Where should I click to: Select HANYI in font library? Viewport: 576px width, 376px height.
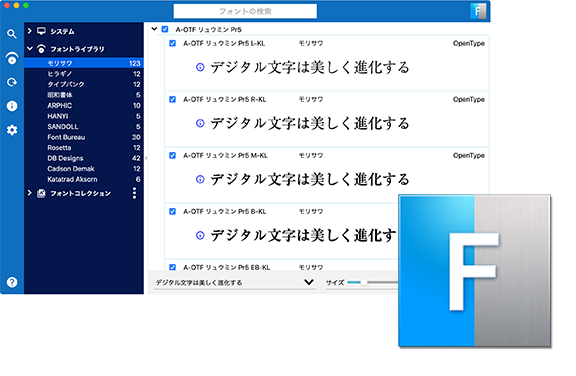click(84, 116)
